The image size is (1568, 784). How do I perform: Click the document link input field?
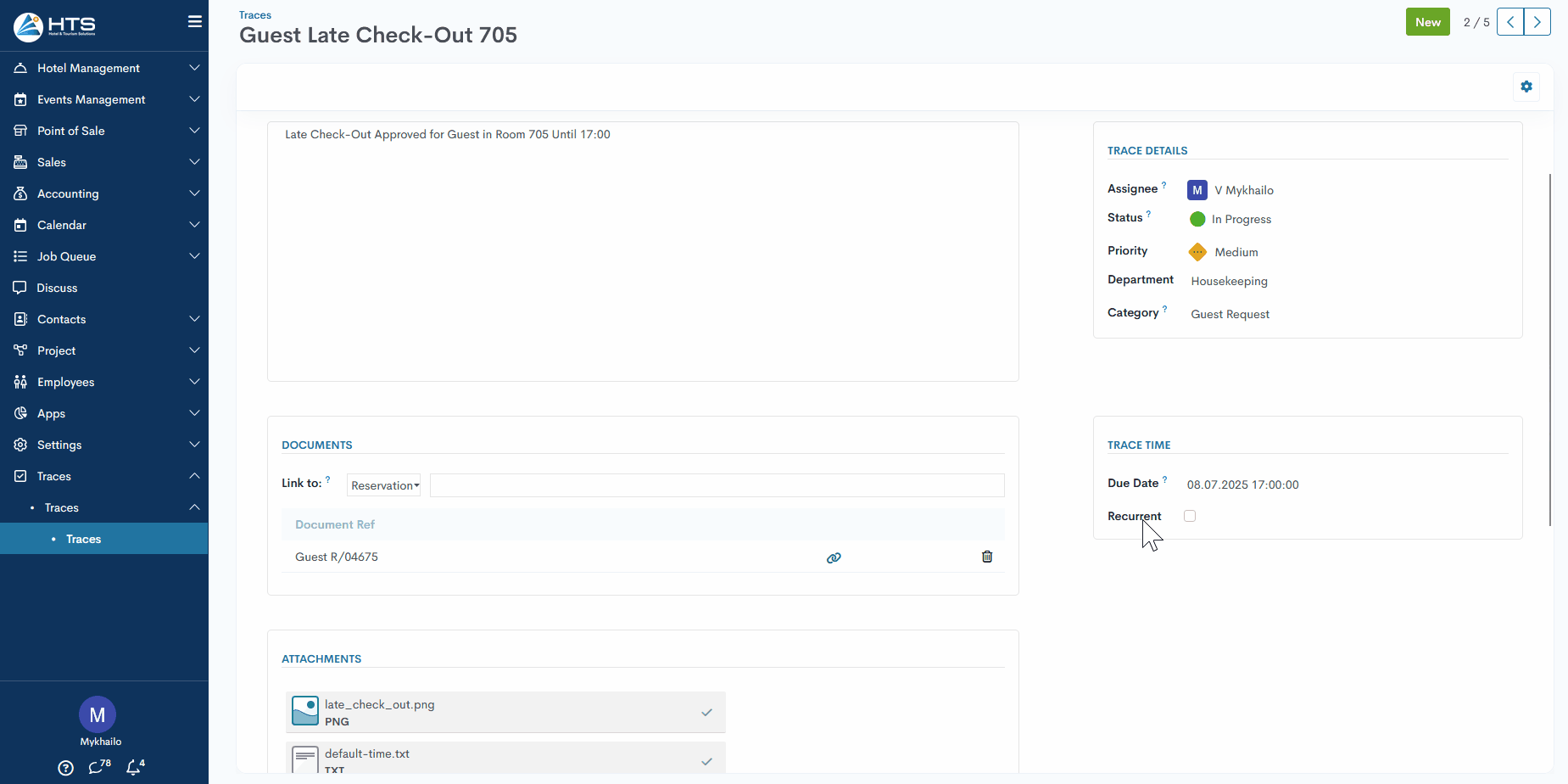pos(717,485)
